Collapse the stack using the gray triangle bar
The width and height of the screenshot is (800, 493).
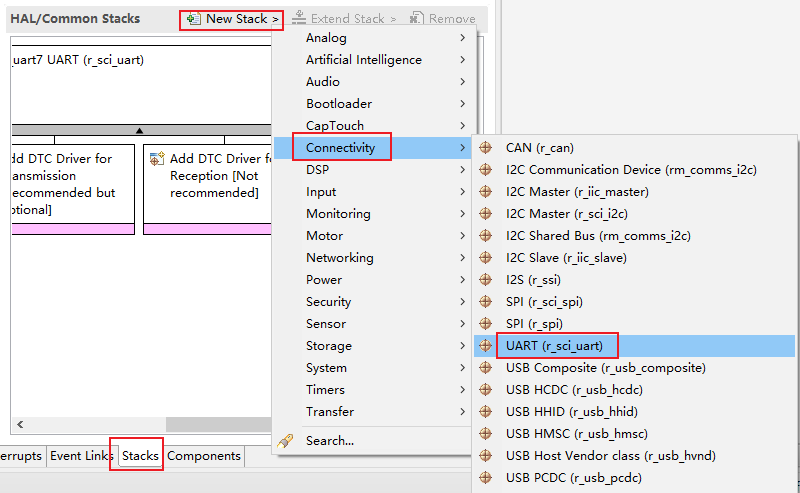pos(140,130)
